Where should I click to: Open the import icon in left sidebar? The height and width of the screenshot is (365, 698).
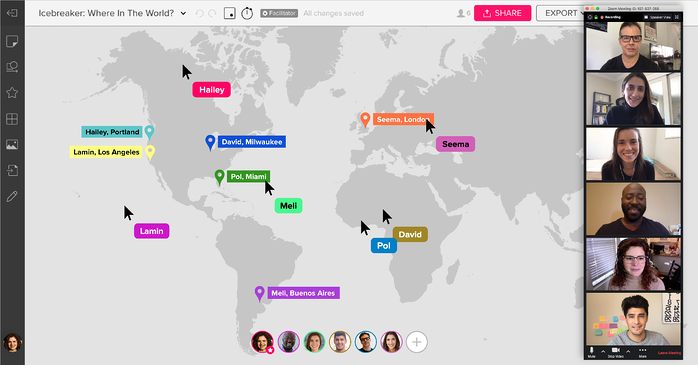(12, 170)
